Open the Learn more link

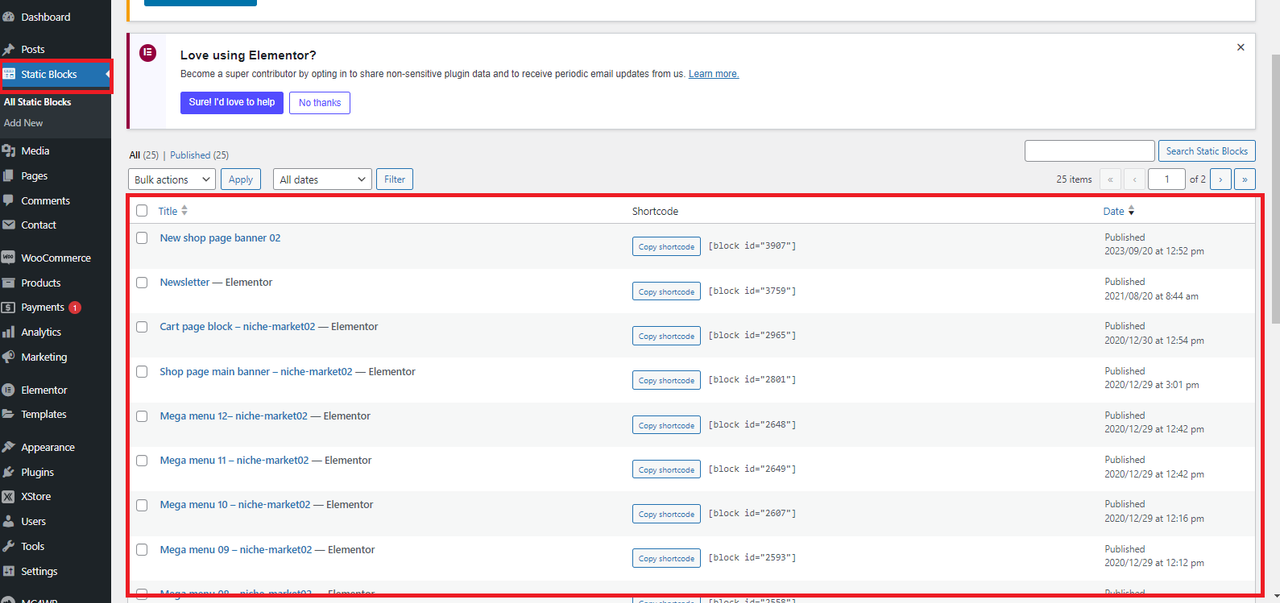coord(714,74)
